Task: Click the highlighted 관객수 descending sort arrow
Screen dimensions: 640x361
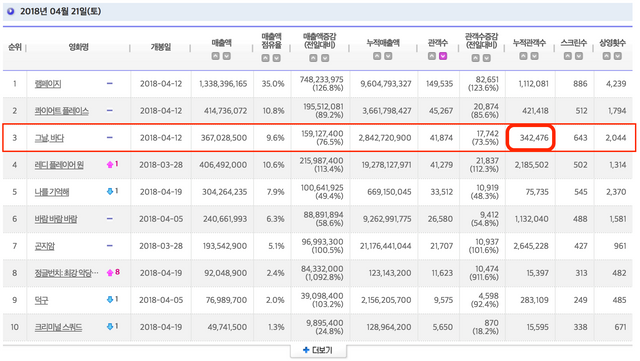Action: pos(443,56)
